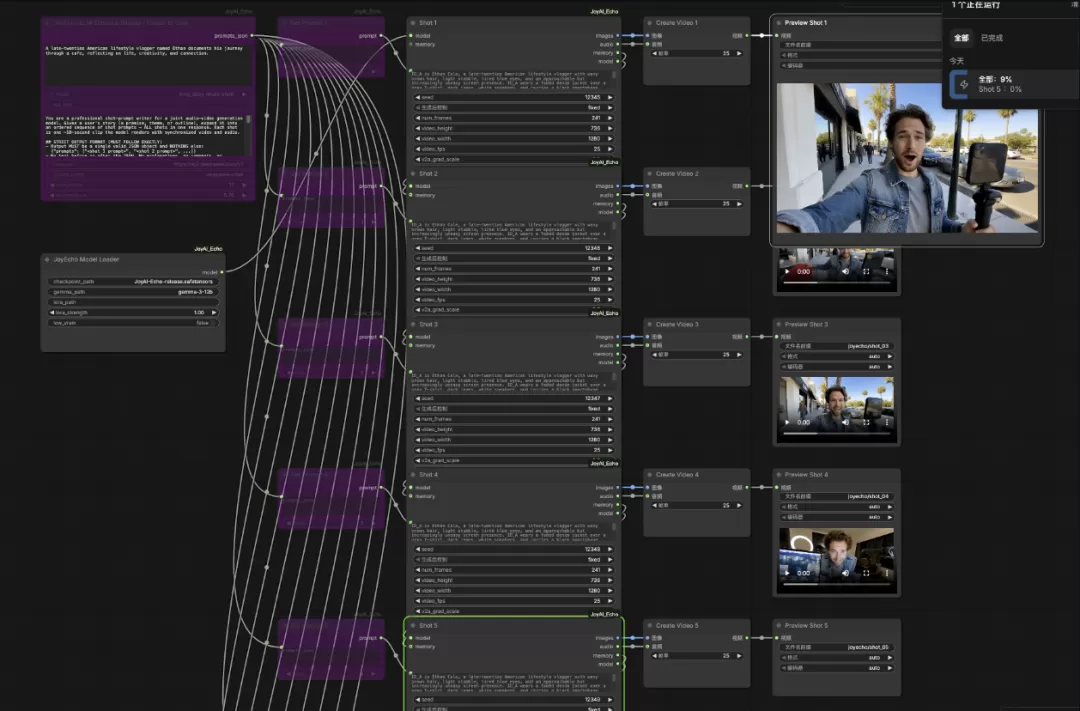Play the Preview Shot 4 video
Viewport: 1080px width, 711px height.
787,573
